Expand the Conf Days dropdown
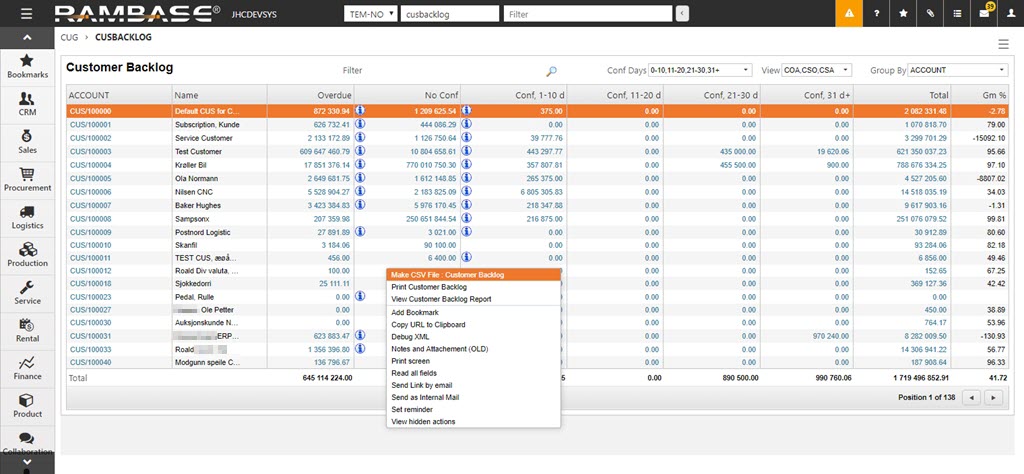This screenshot has height=474, width=1024. pos(699,70)
